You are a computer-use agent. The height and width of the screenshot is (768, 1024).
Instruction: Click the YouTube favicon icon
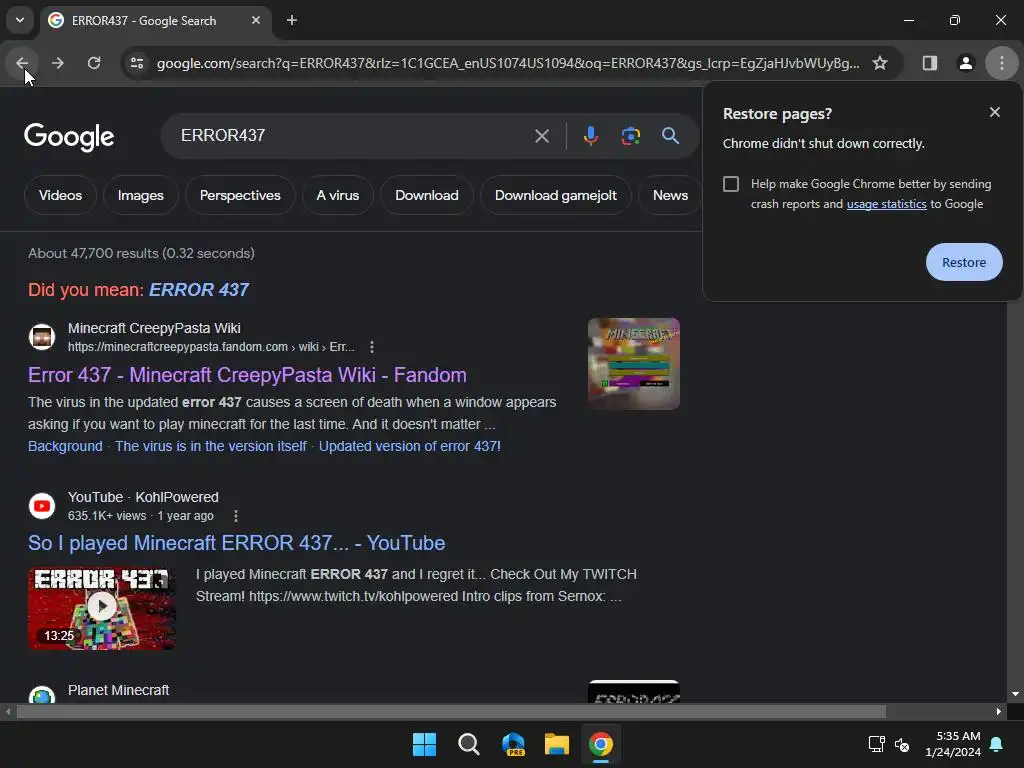pyautogui.click(x=42, y=505)
